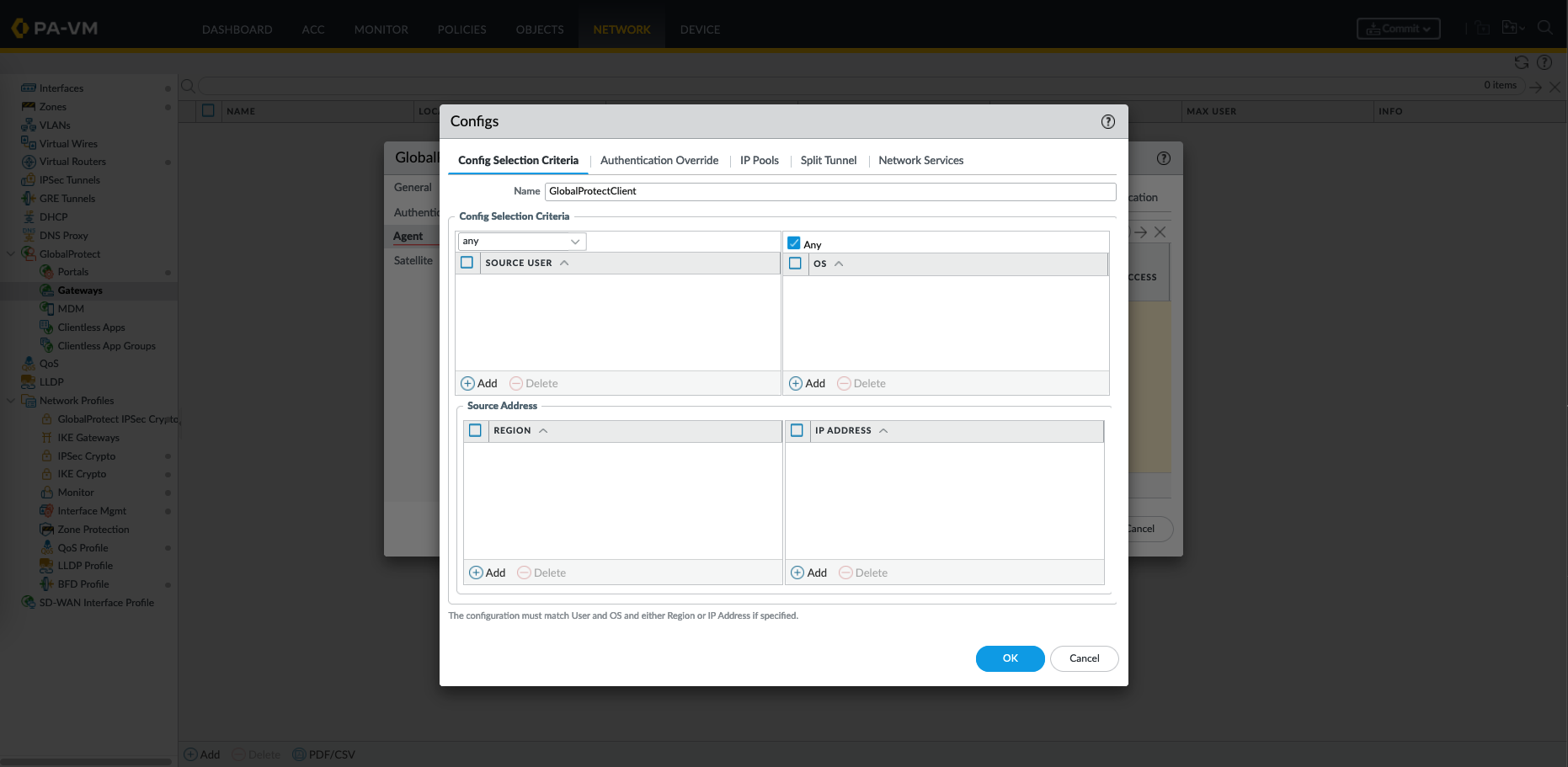Image resolution: width=1568 pixels, height=767 pixels.
Task: Open GlobalProtect Gateways in sidebar
Action: pyautogui.click(x=80, y=290)
